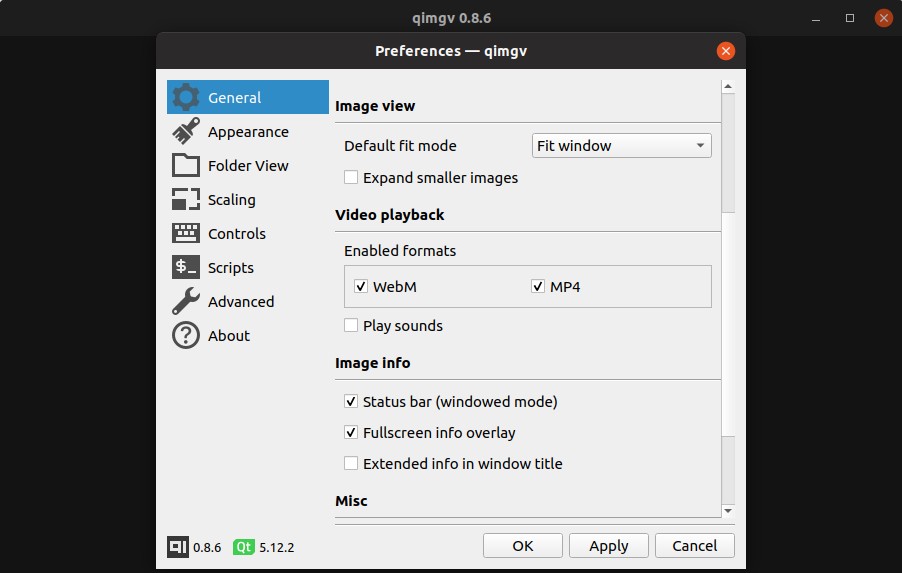Image resolution: width=902 pixels, height=573 pixels.
Task: Open the Default fit mode dropdown
Action: pyautogui.click(x=621, y=146)
